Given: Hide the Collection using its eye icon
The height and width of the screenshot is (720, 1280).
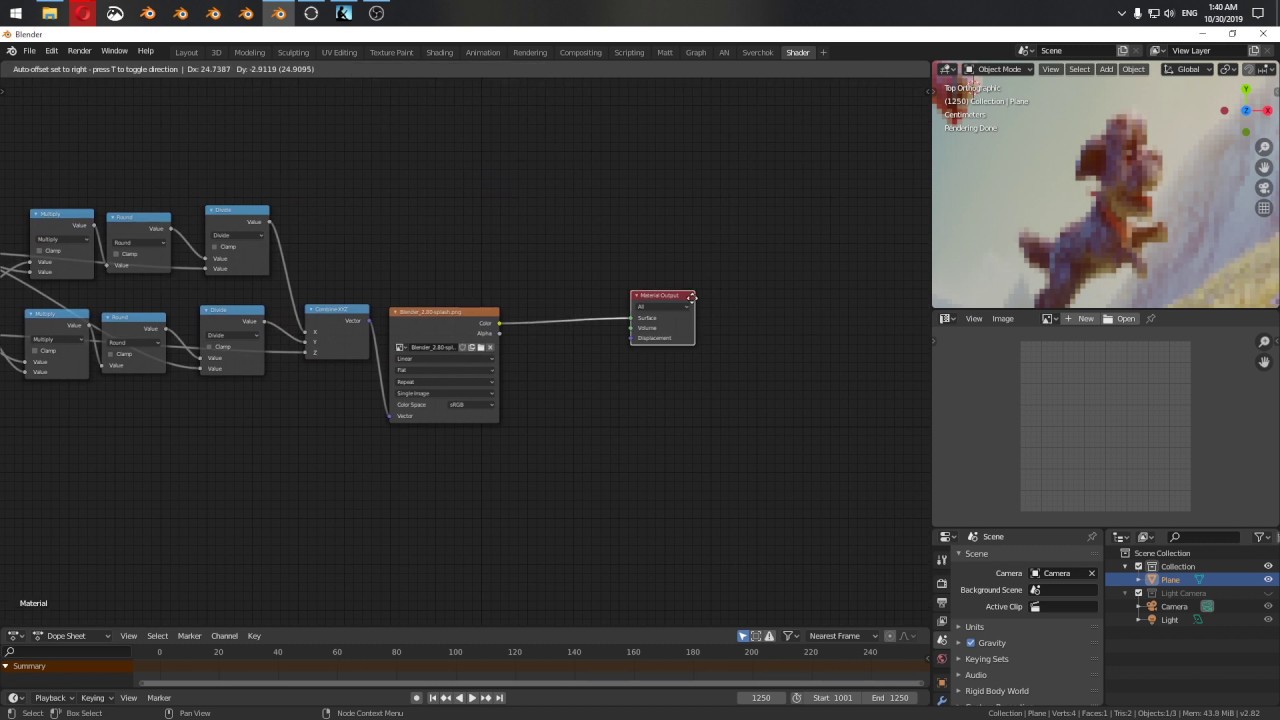Looking at the screenshot, I should click(1268, 567).
